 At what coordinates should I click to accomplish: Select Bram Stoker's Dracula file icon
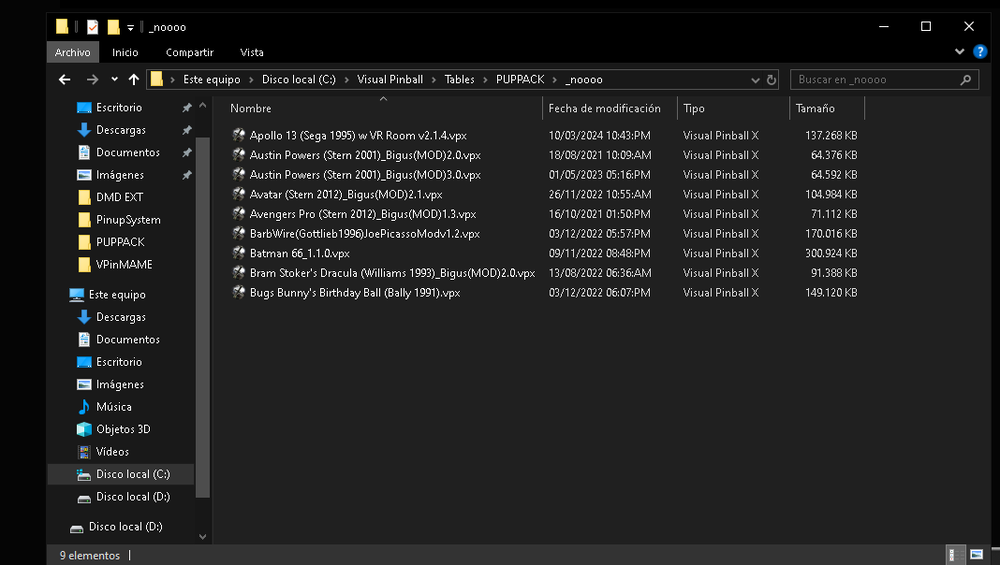[239, 273]
